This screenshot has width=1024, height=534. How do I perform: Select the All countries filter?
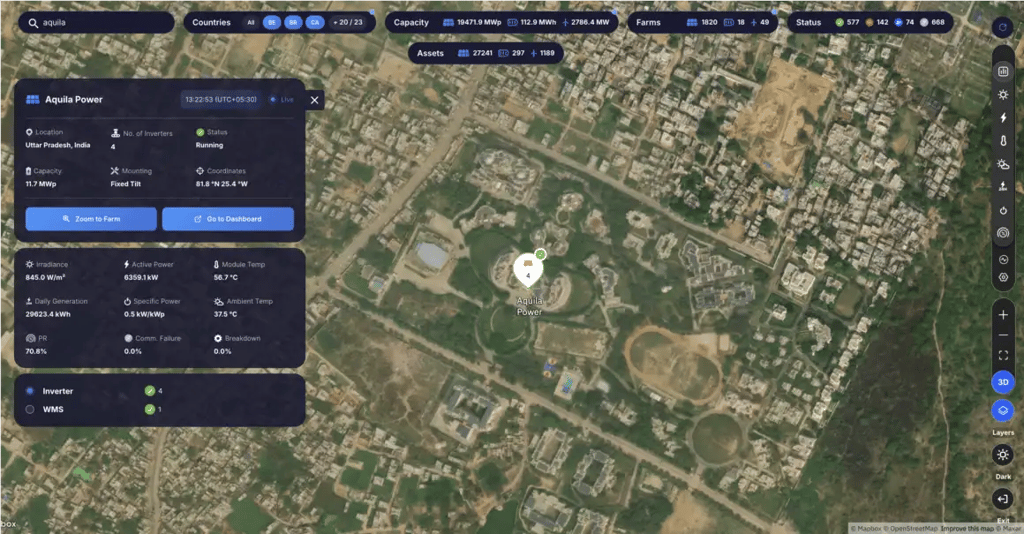coord(251,22)
